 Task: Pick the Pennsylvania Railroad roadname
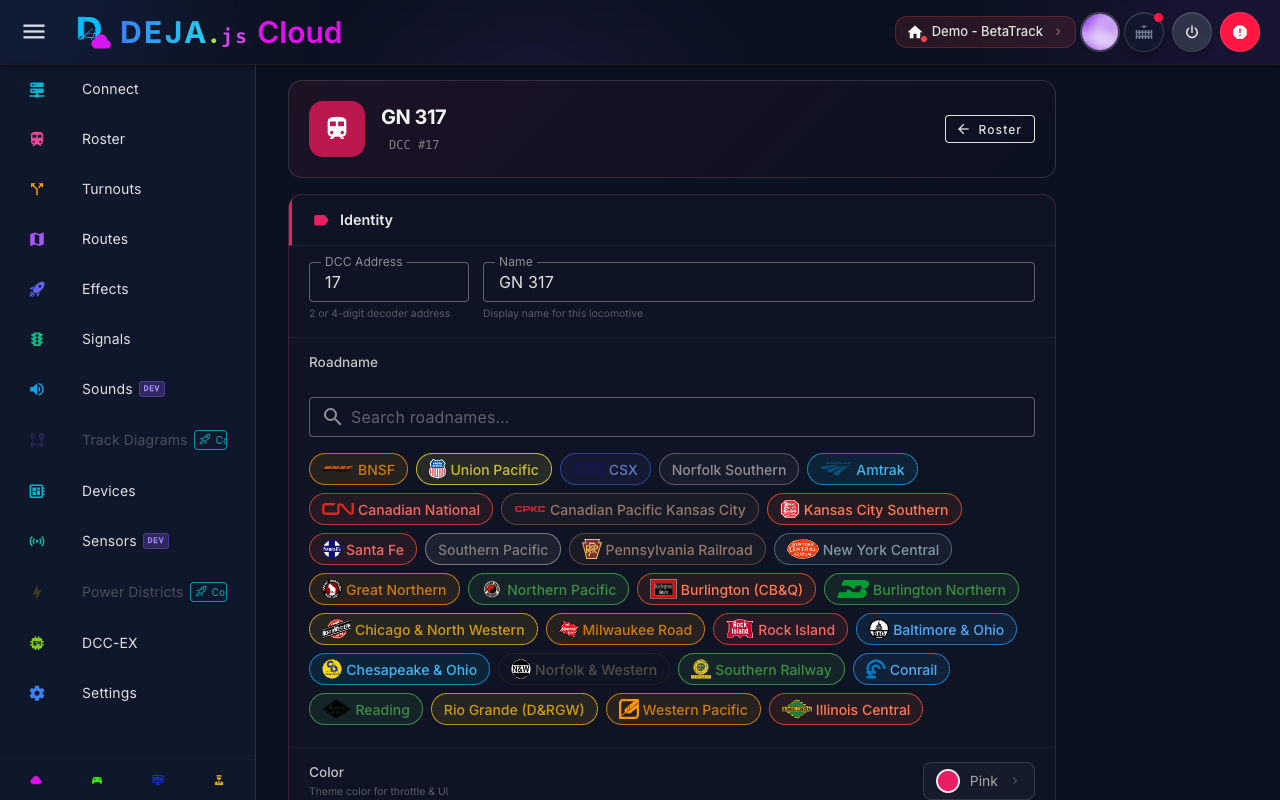click(x=667, y=550)
